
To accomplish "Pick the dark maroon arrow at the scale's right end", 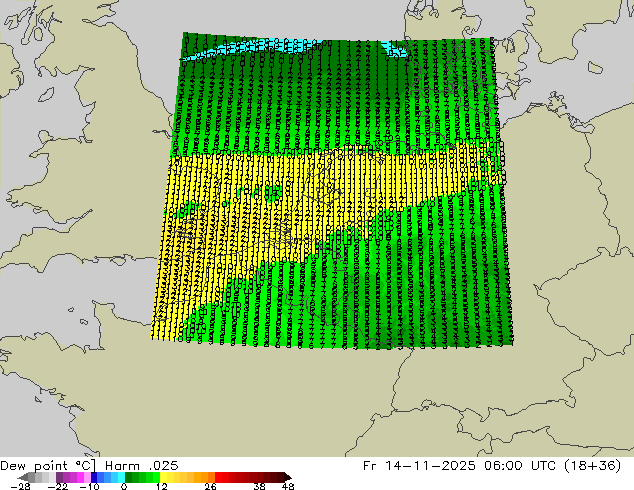I will pyautogui.click(x=288, y=477).
